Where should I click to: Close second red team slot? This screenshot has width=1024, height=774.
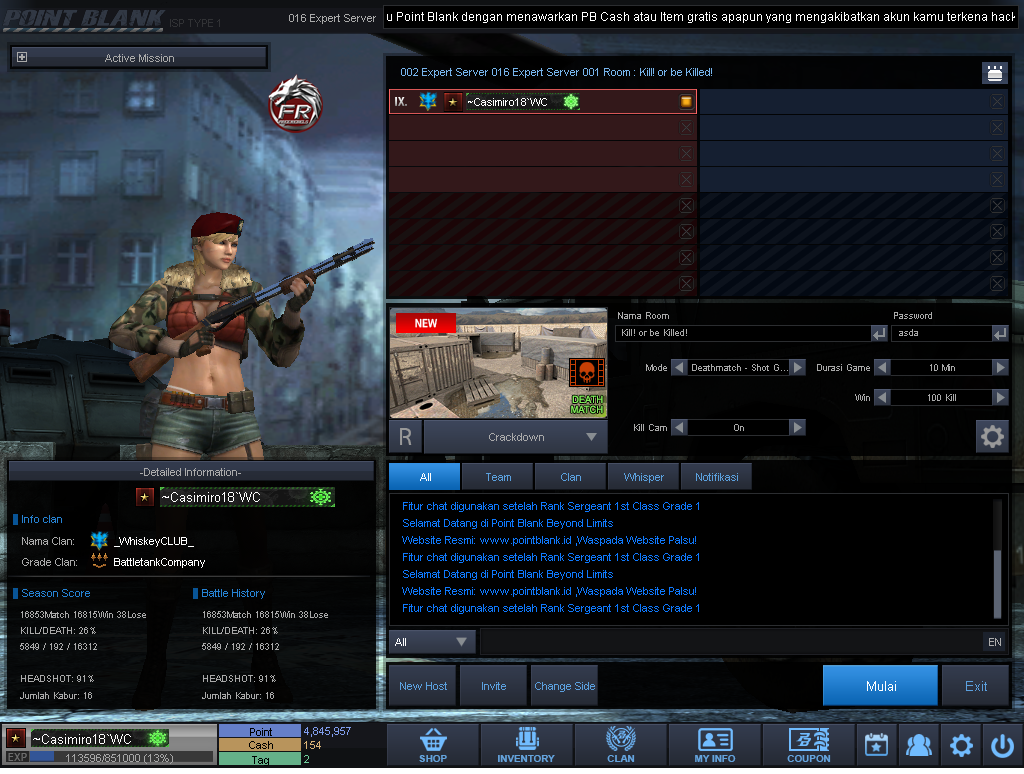686,127
